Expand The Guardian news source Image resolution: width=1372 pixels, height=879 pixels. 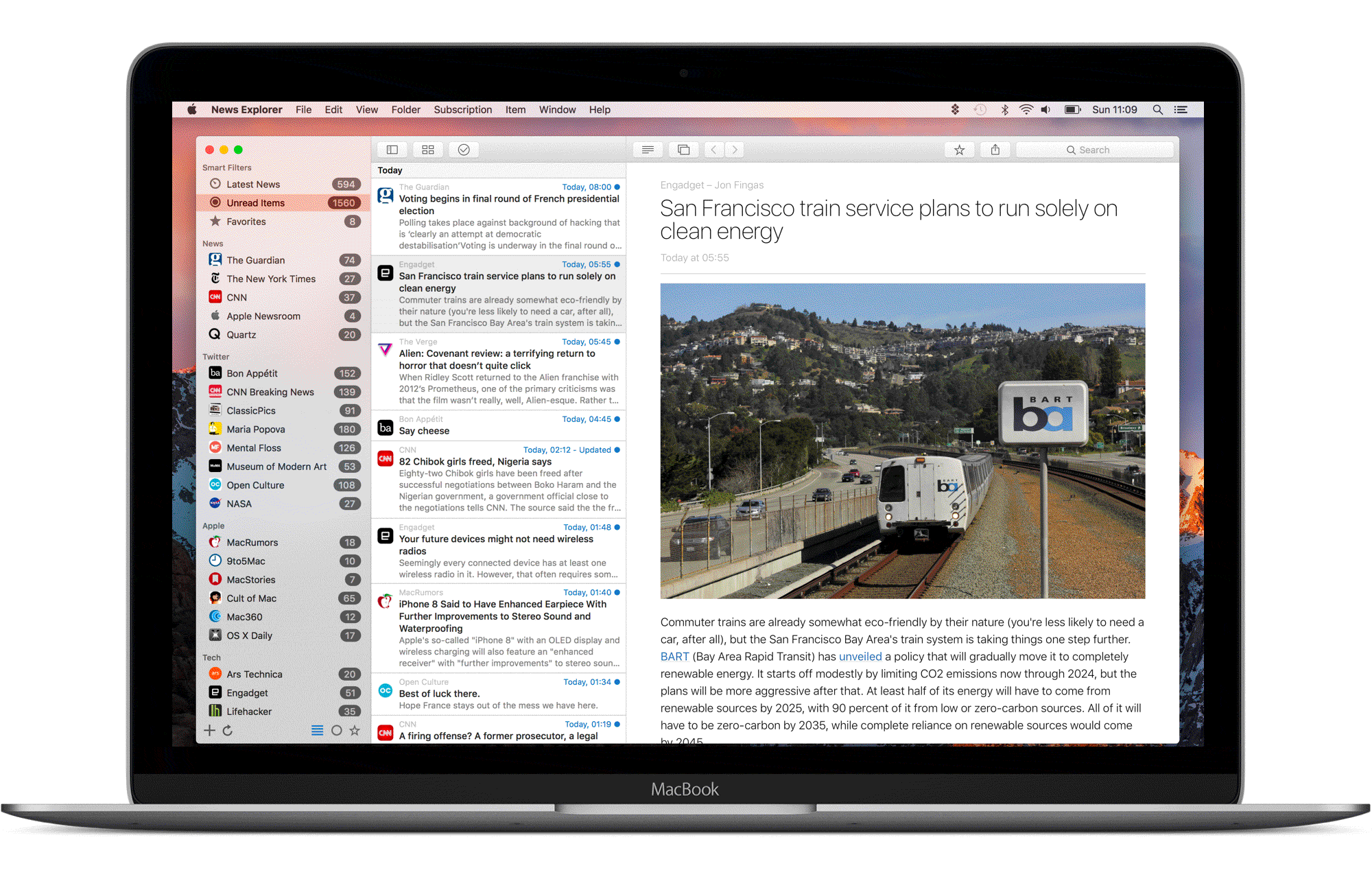(x=255, y=260)
